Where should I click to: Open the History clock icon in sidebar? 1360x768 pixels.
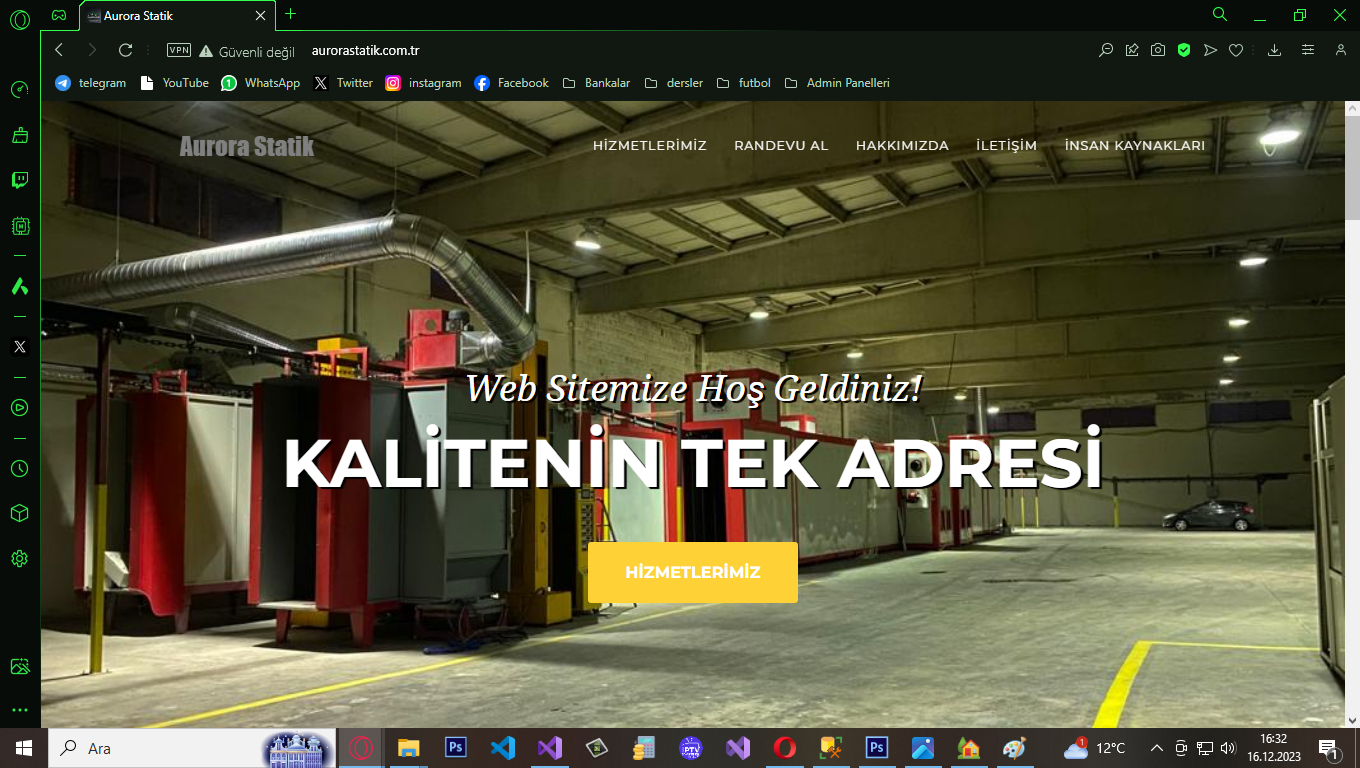[x=19, y=468]
